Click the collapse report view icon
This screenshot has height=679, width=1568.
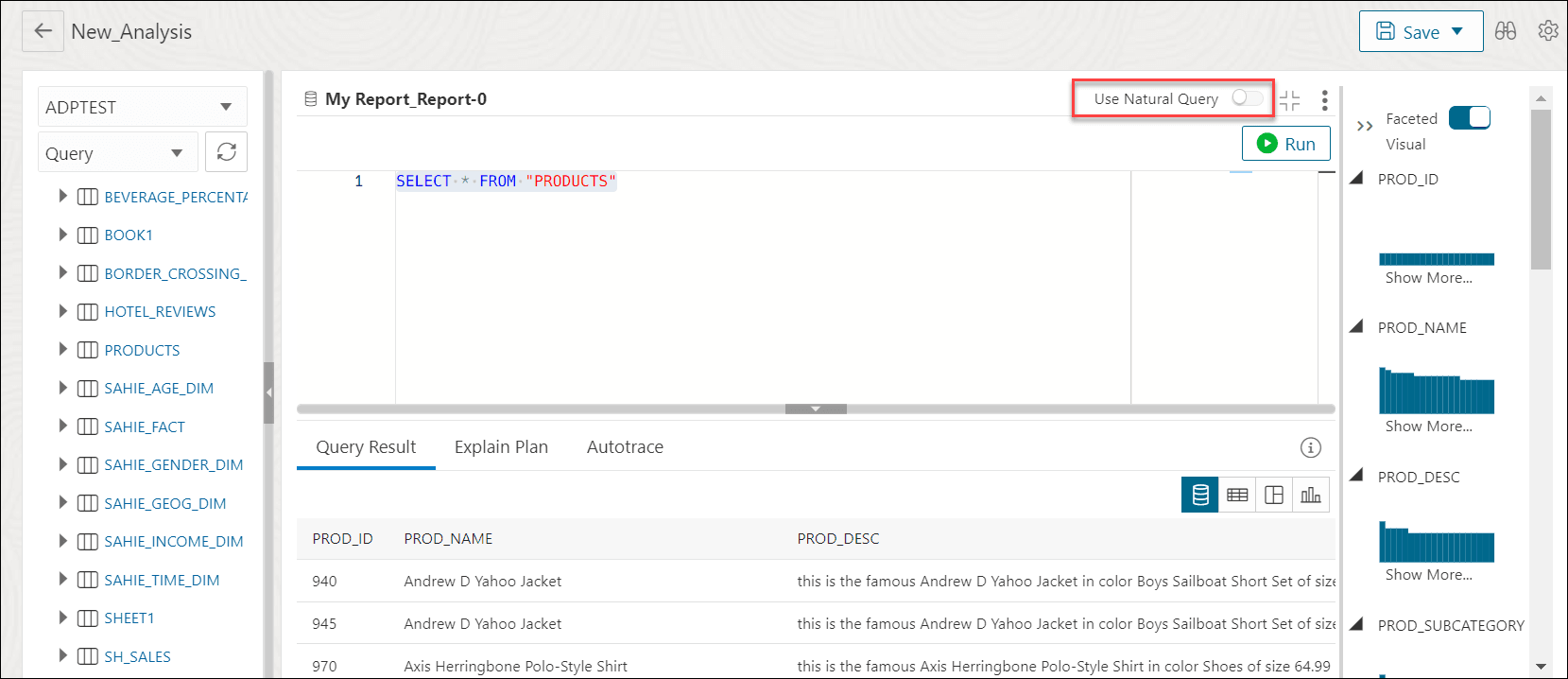(x=1290, y=99)
